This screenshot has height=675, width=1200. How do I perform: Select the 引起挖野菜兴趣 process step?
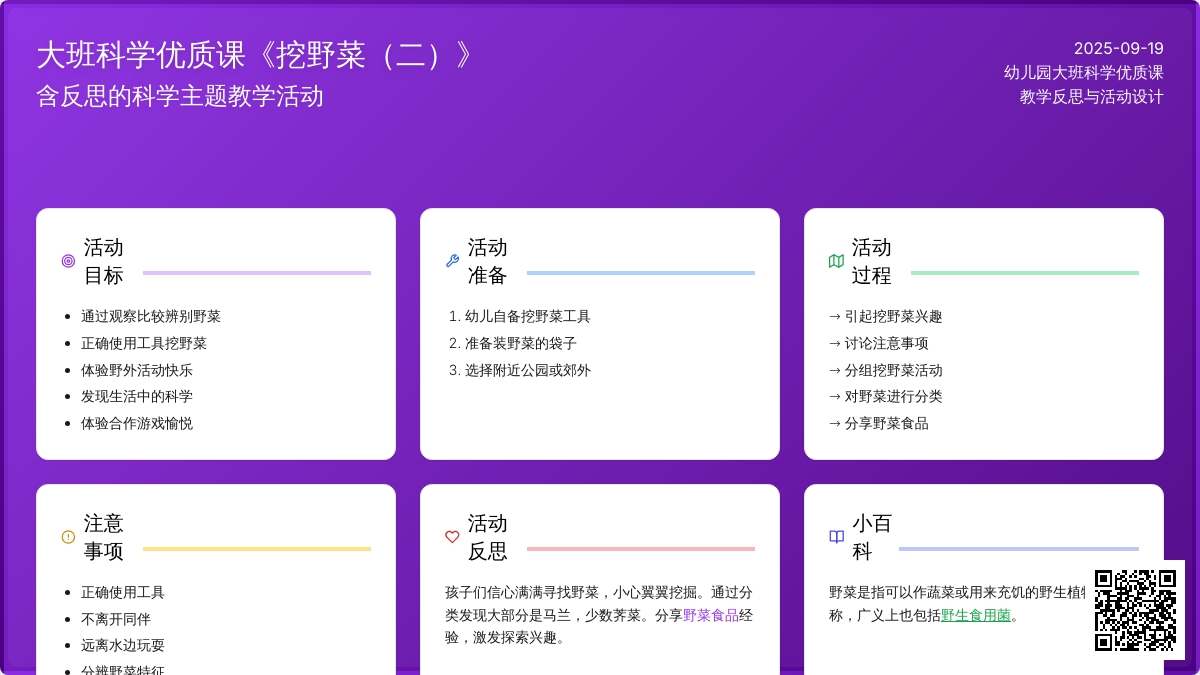click(x=892, y=317)
